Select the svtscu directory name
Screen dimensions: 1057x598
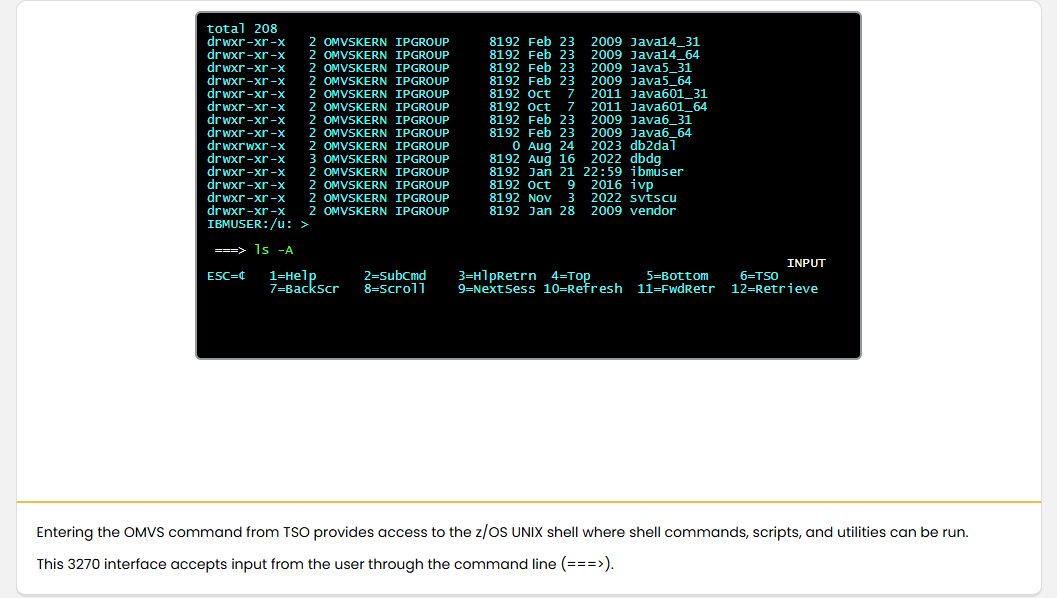pos(653,198)
